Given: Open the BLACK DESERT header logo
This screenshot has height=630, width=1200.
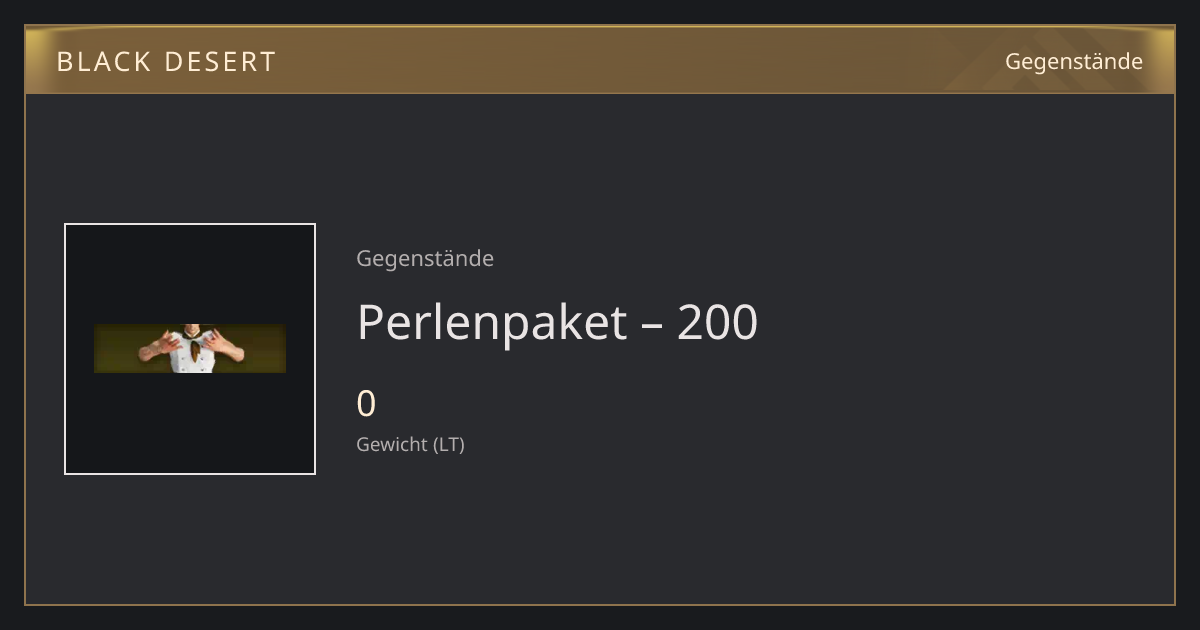Looking at the screenshot, I should pos(166,62).
